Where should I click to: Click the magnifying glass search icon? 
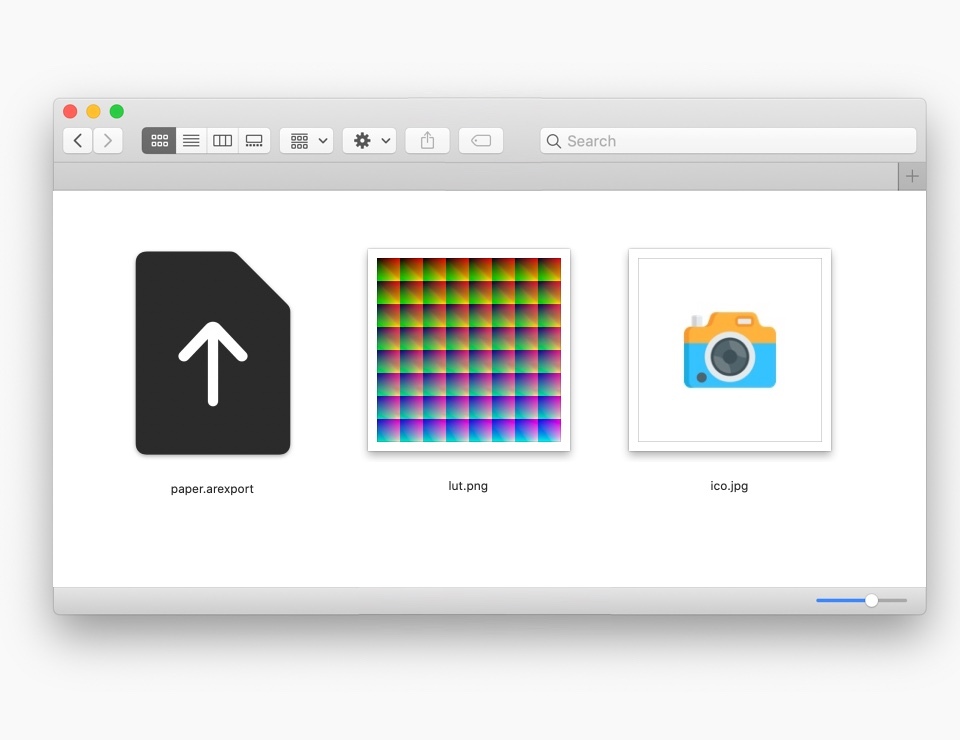(x=553, y=141)
